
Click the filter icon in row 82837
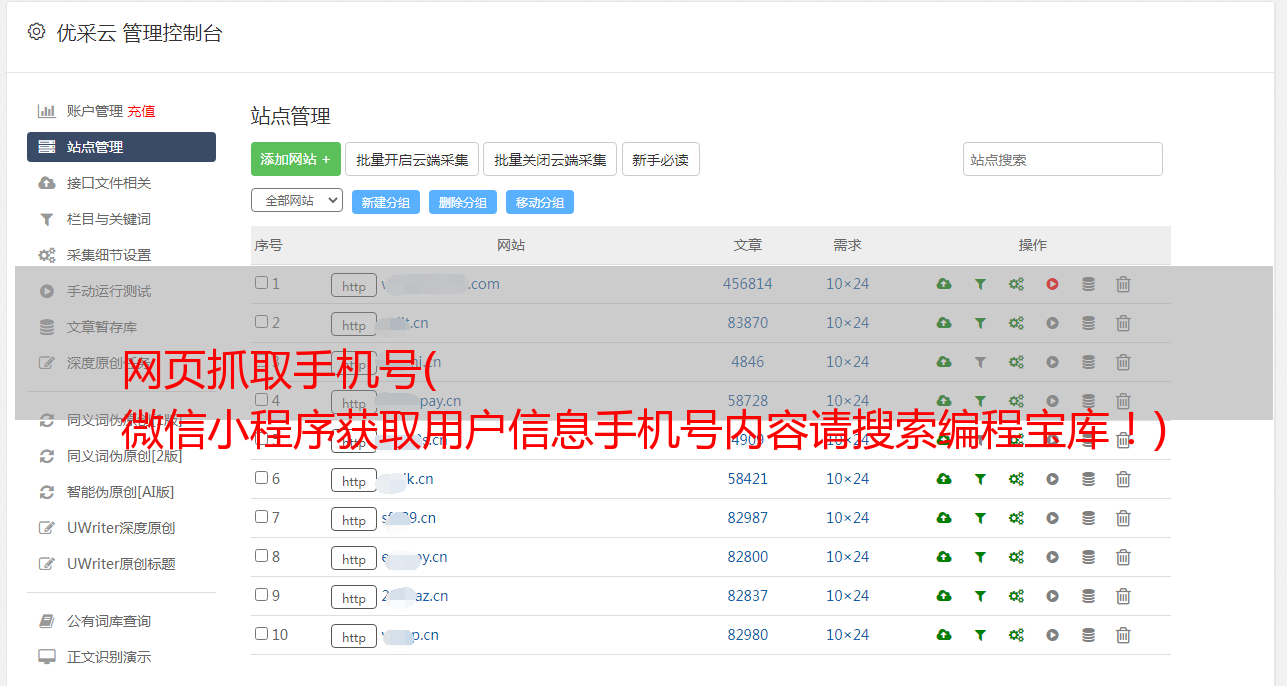coord(980,596)
